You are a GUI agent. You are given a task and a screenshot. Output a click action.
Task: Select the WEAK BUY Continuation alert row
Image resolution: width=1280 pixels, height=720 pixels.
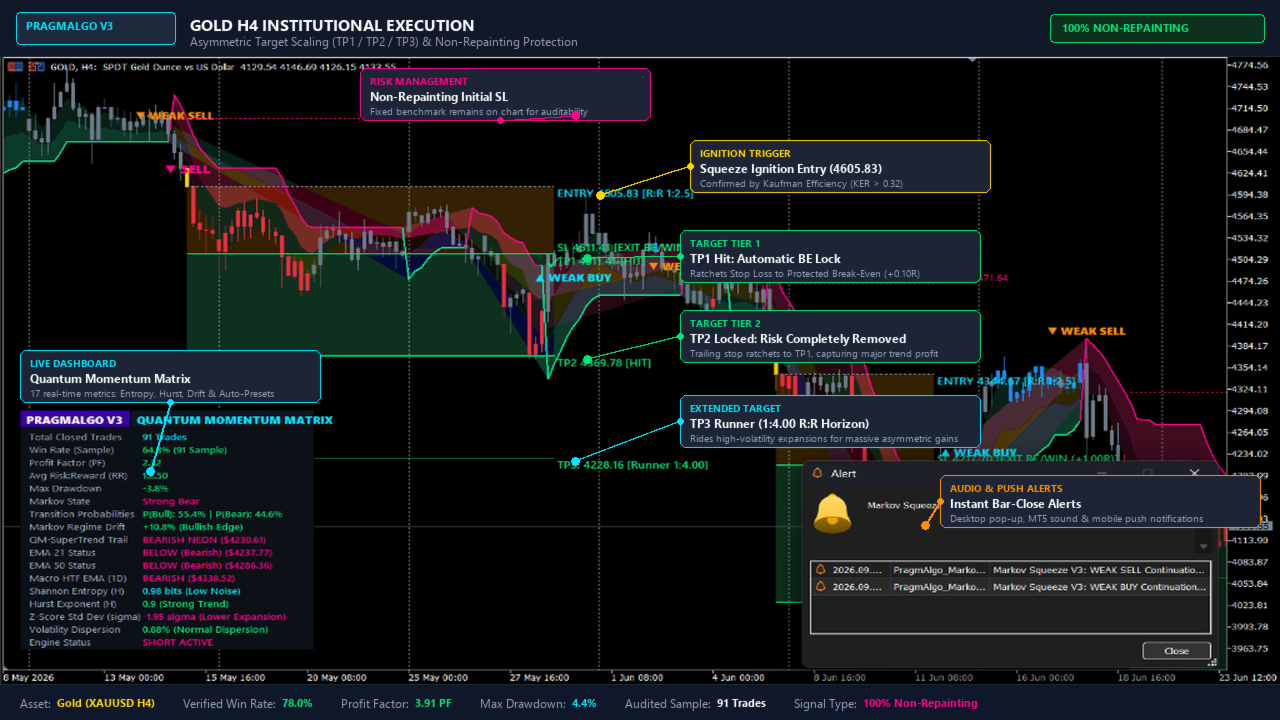pos(1010,587)
